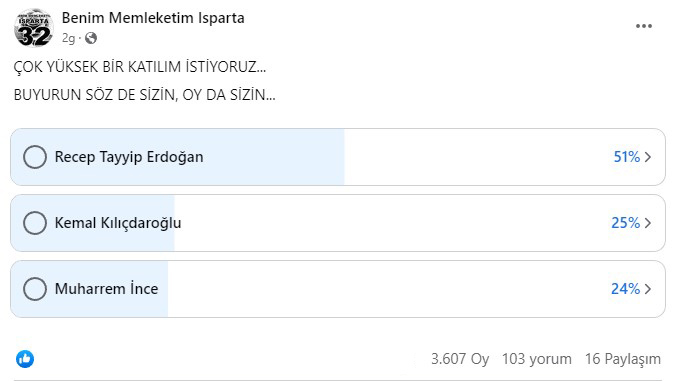Open the 103 yorum comments link
This screenshot has height=381, width=675.
click(537, 359)
